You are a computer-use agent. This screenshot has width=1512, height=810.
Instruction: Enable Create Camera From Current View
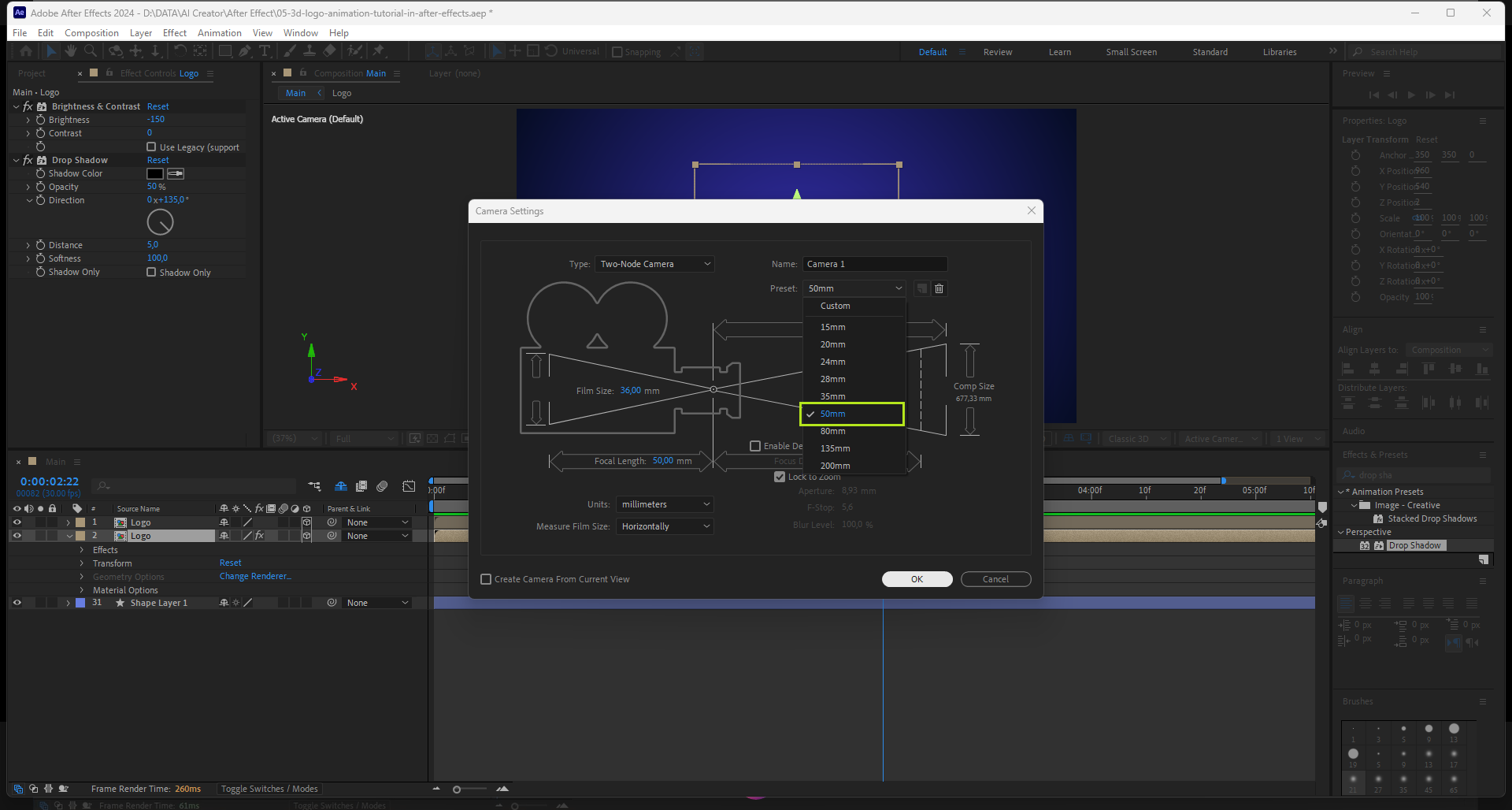point(487,579)
